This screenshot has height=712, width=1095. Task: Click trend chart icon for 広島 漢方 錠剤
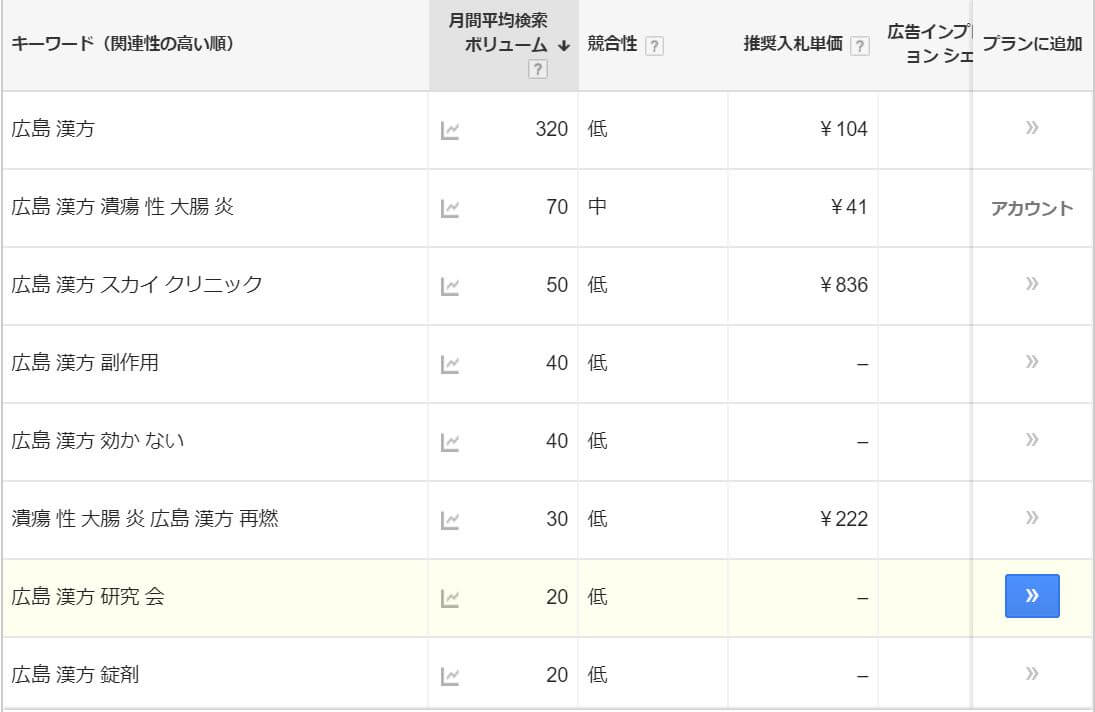[450, 676]
